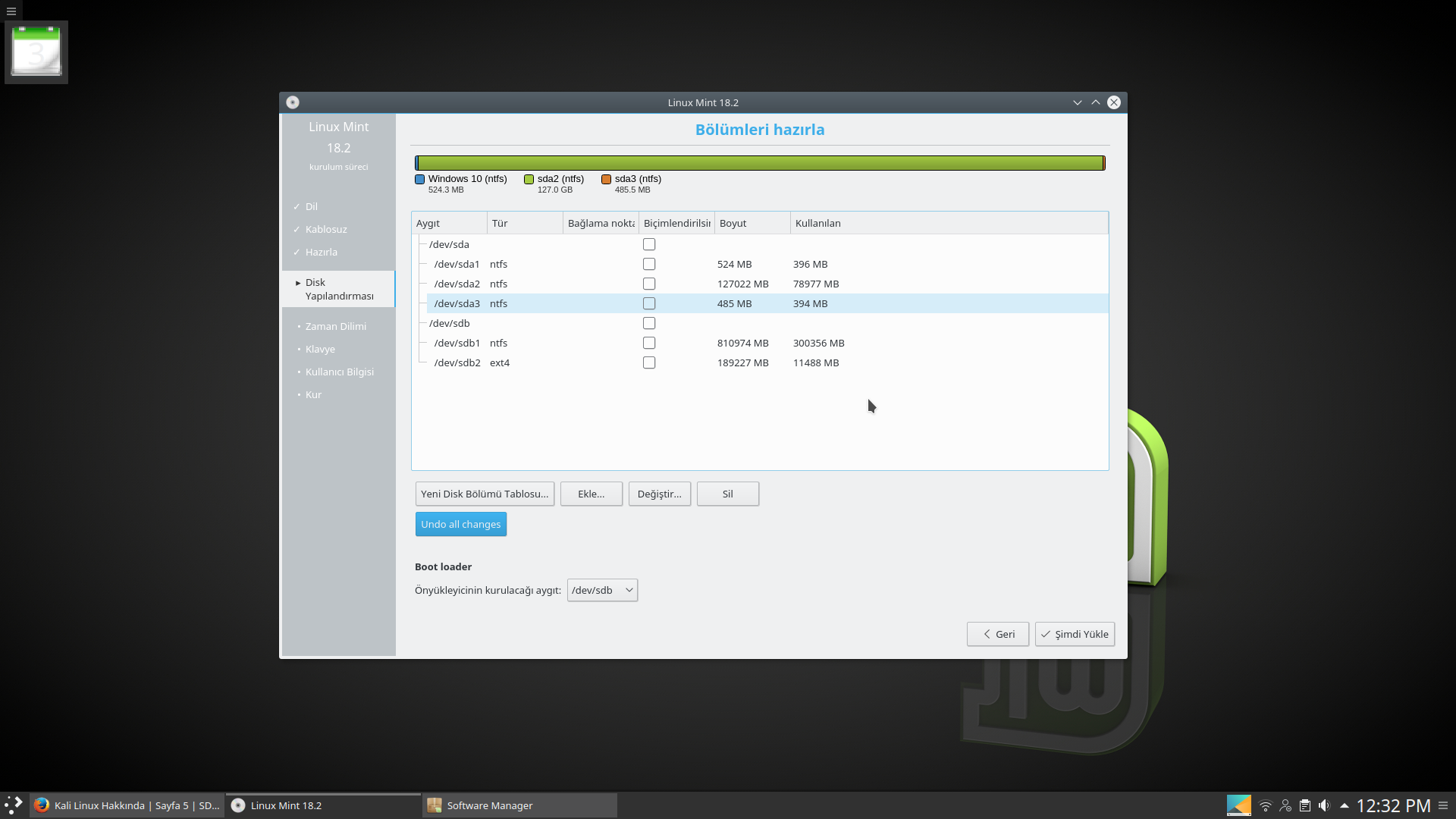Image resolution: width=1456 pixels, height=819 pixels.
Task: Toggle format checkbox for /dev/sdb2
Action: coord(649,362)
